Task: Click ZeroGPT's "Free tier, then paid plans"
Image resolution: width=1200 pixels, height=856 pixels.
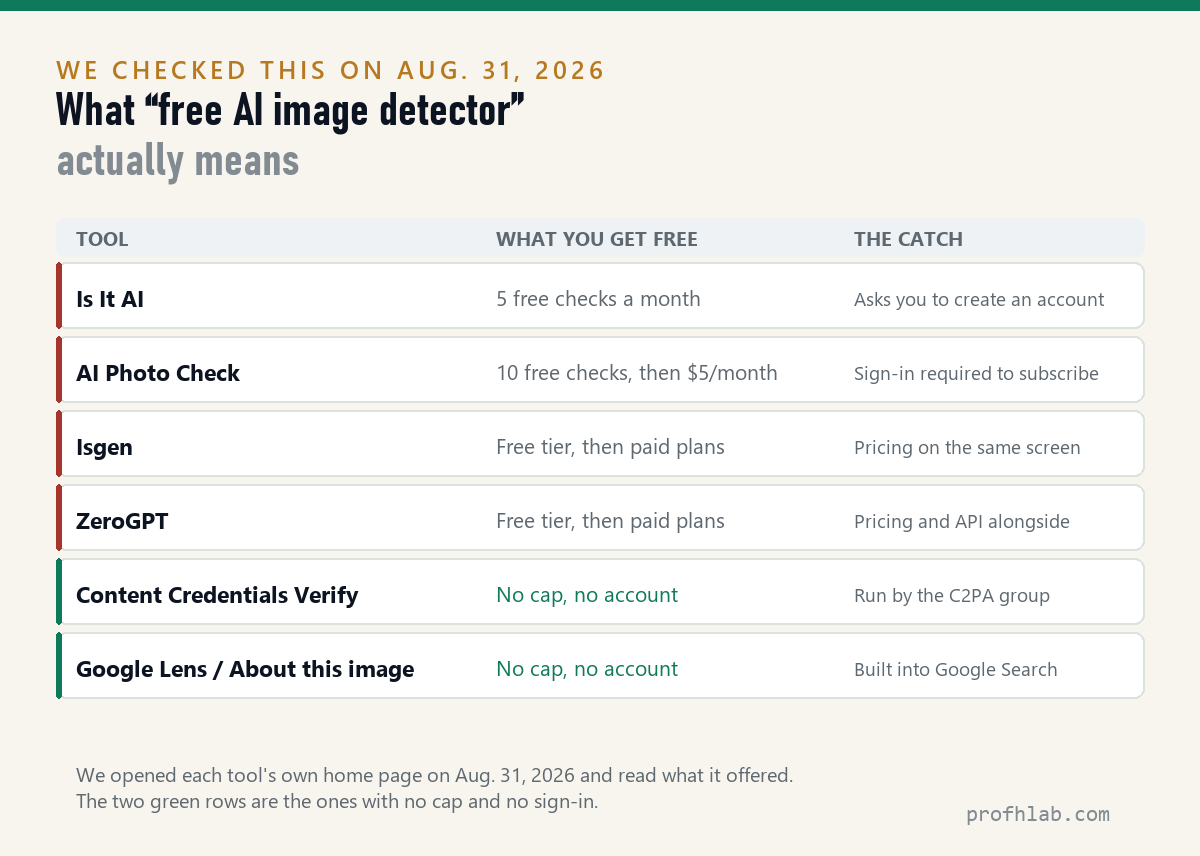Action: [x=610, y=521]
